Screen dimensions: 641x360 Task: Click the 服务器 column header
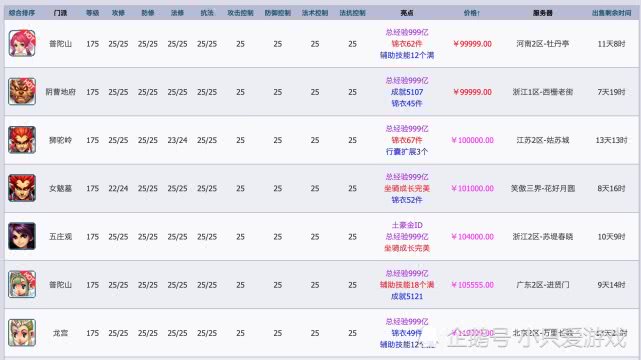tap(542, 13)
